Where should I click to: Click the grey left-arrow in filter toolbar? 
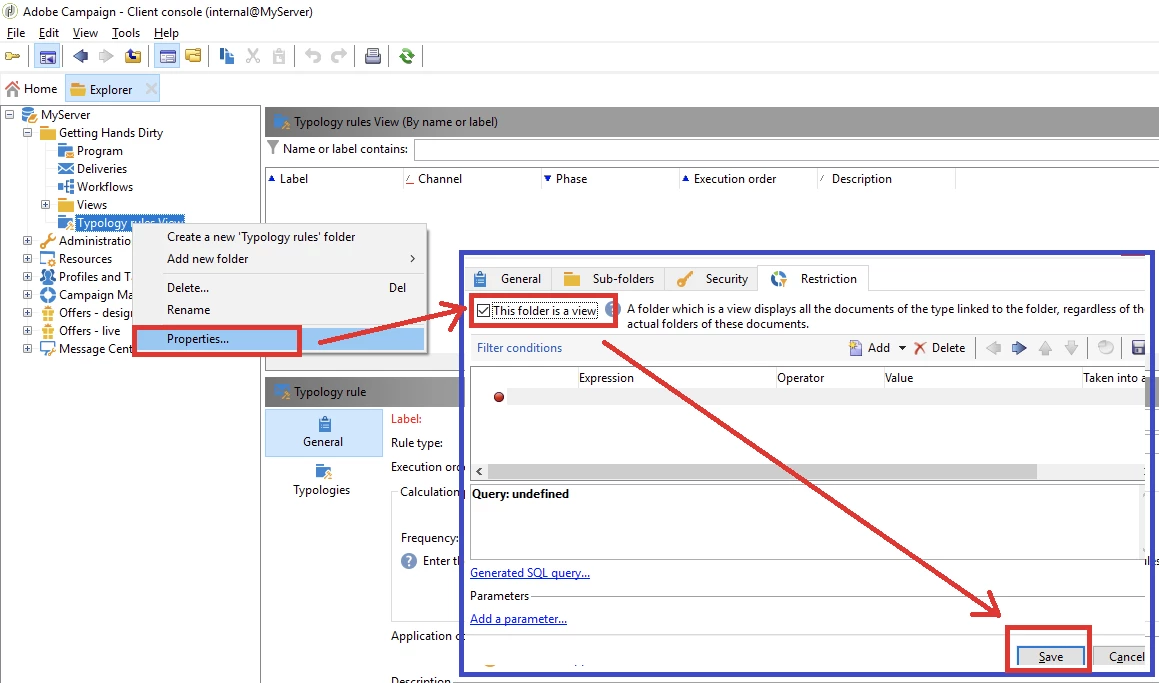tap(993, 347)
